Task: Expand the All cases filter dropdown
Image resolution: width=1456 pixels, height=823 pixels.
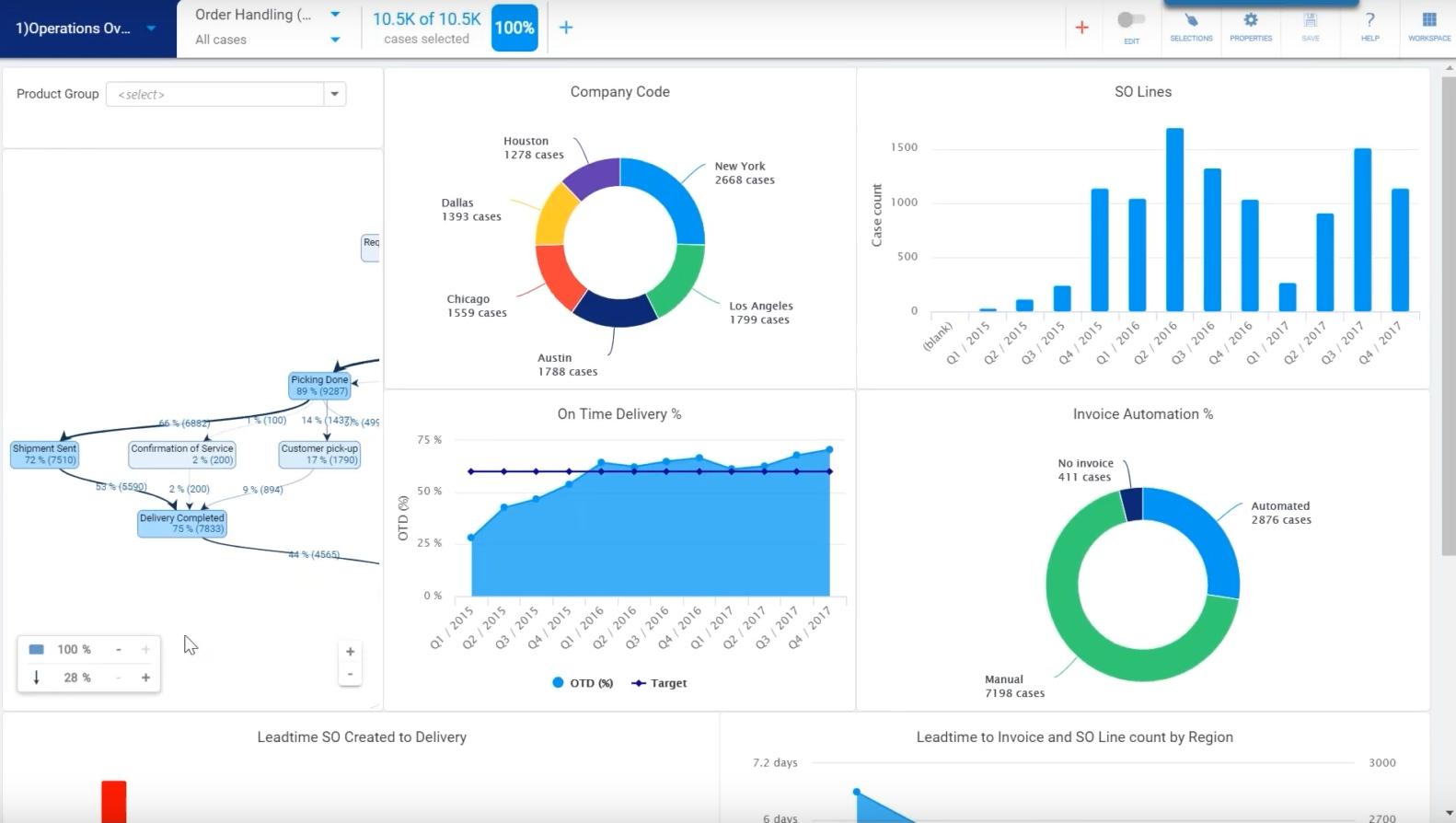Action: (x=335, y=40)
